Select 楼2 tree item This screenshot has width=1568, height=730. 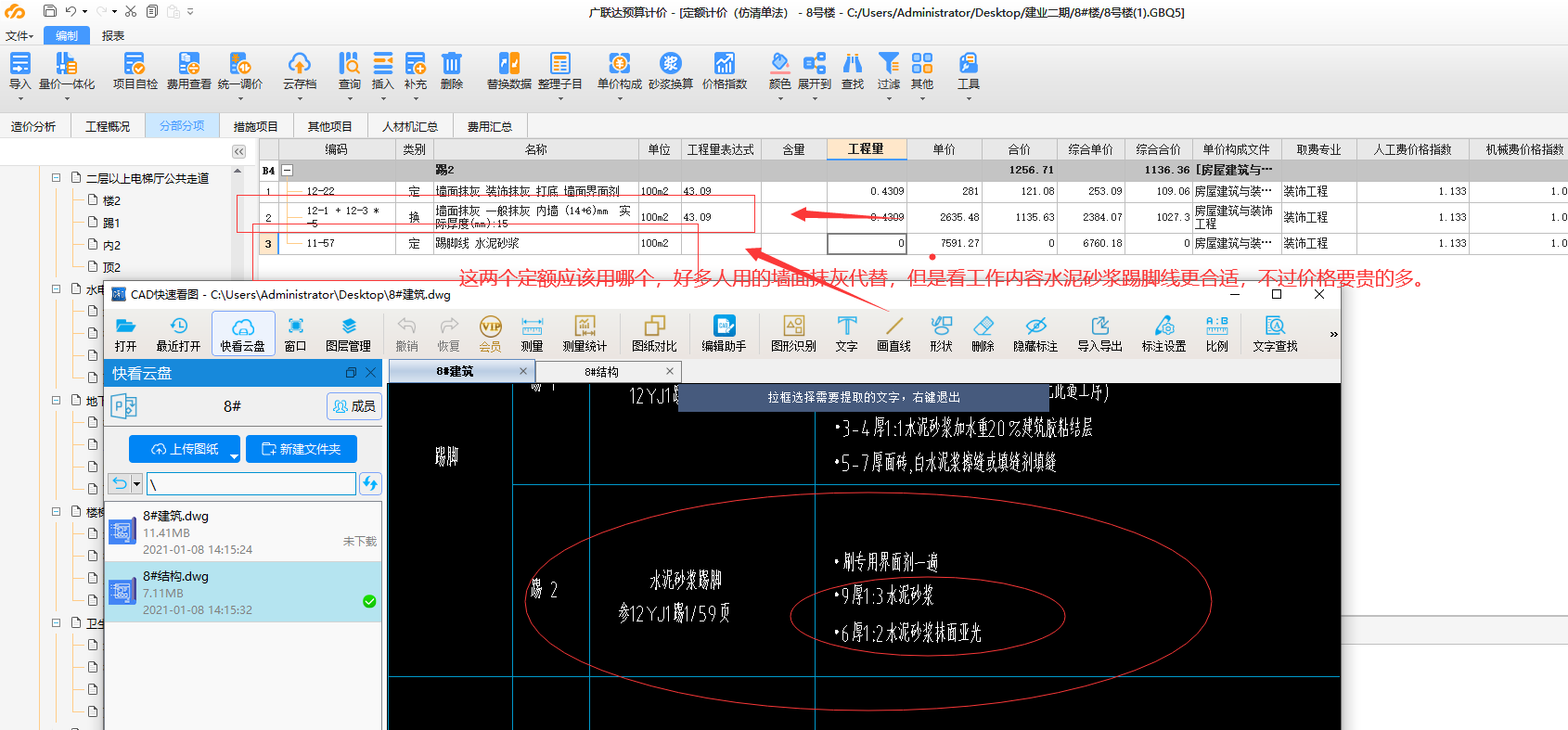coord(111,200)
